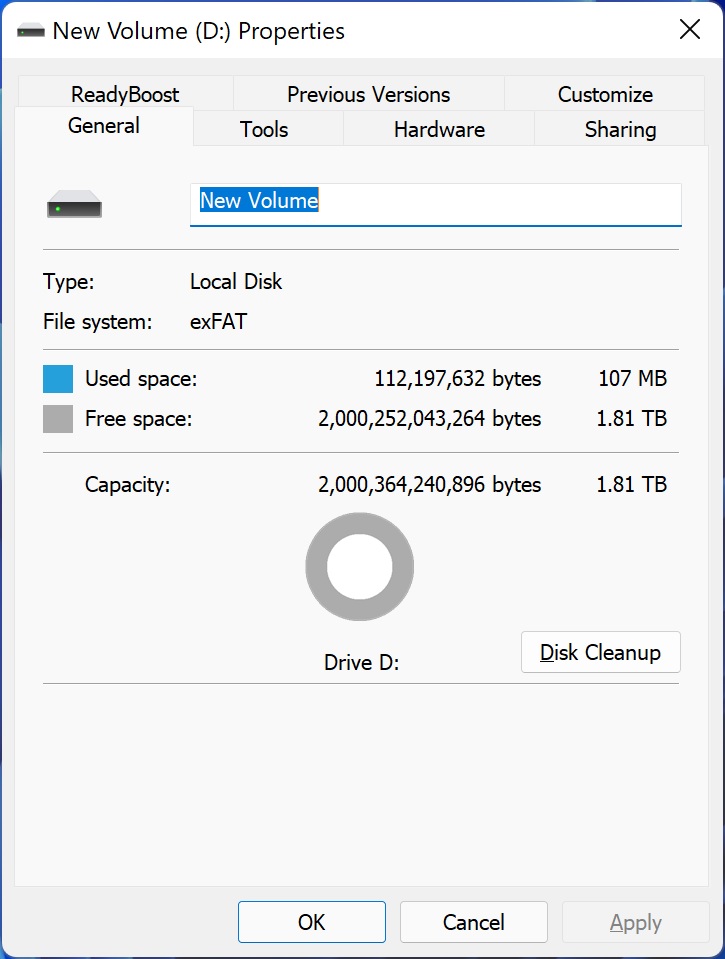Click the '112,197,632 bytes' used value
Screen dimensions: 725x959
coord(458,379)
